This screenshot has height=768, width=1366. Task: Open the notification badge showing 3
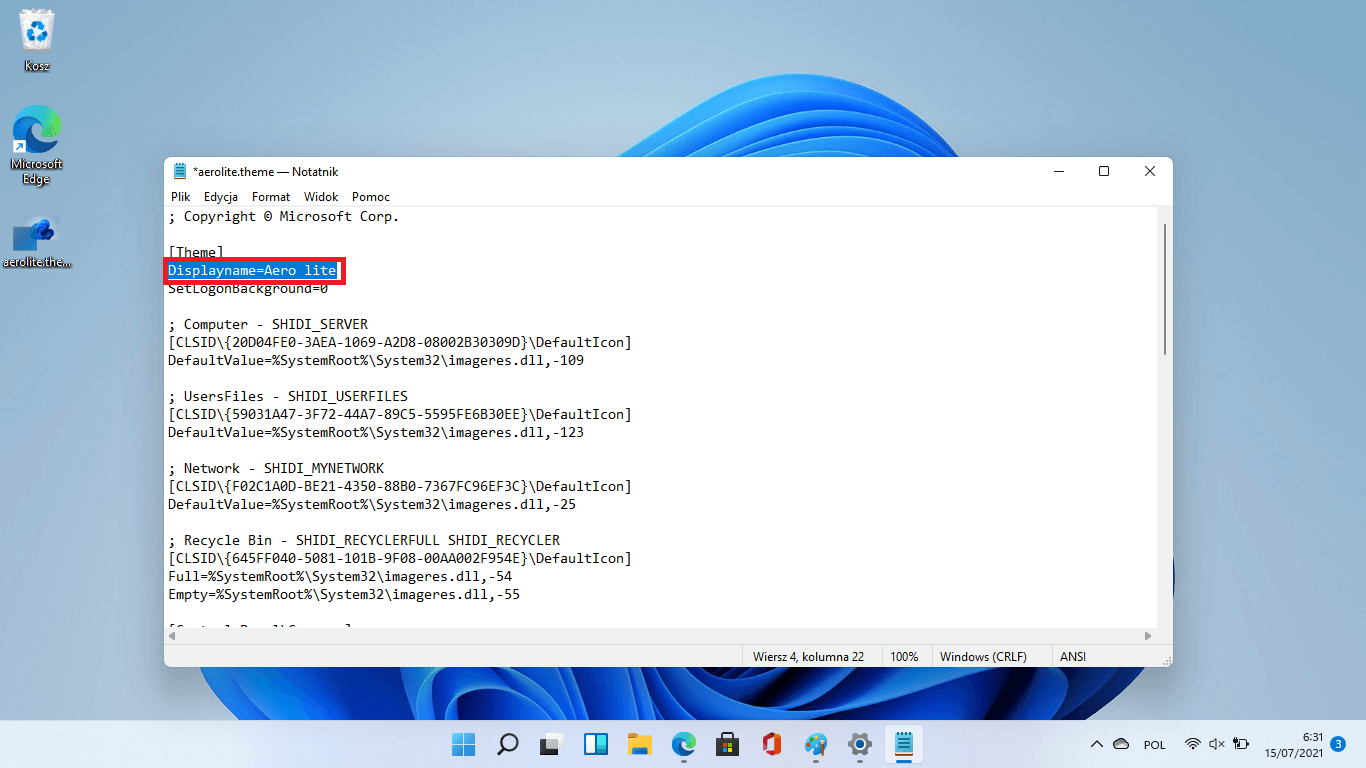(1338, 744)
